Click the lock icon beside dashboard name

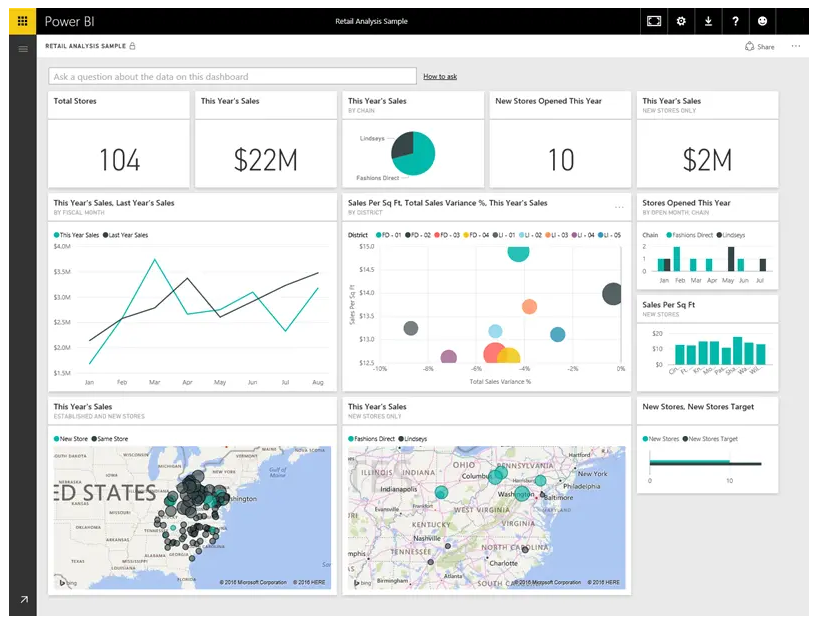coord(132,46)
